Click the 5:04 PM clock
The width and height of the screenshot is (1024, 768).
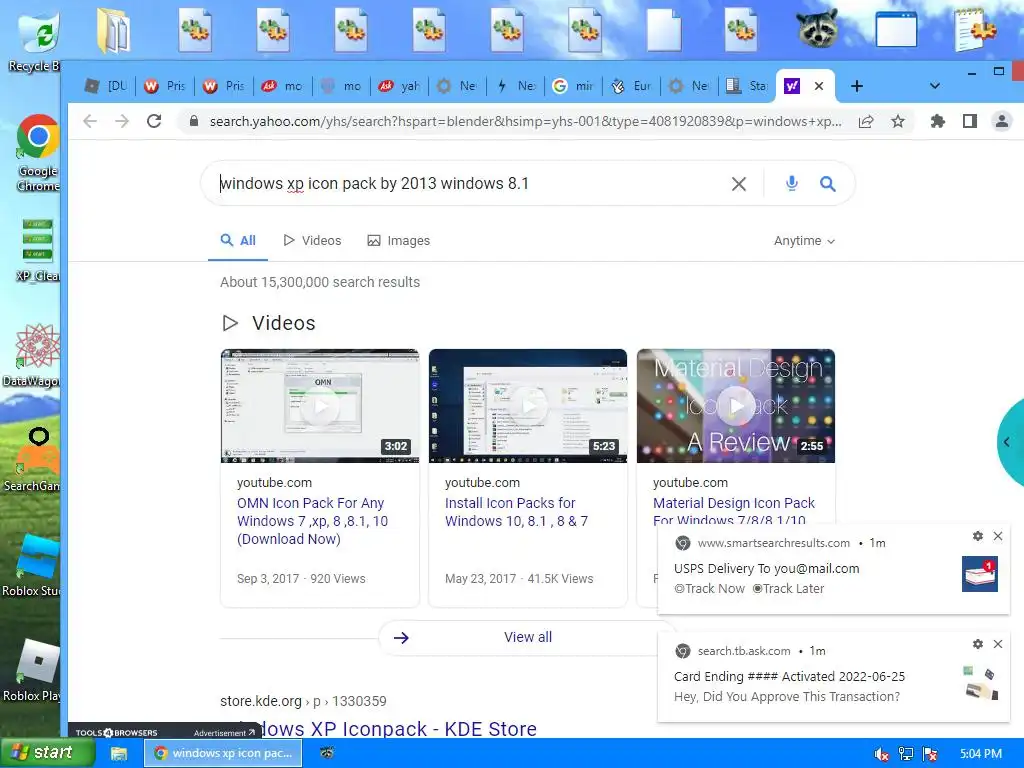click(980, 754)
